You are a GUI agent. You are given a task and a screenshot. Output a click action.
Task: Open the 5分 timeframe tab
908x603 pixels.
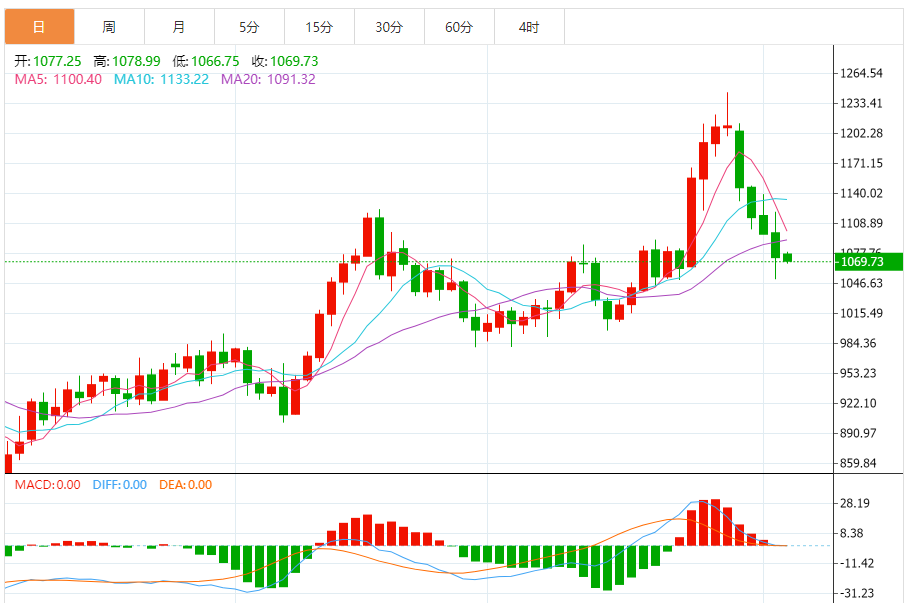[250, 27]
